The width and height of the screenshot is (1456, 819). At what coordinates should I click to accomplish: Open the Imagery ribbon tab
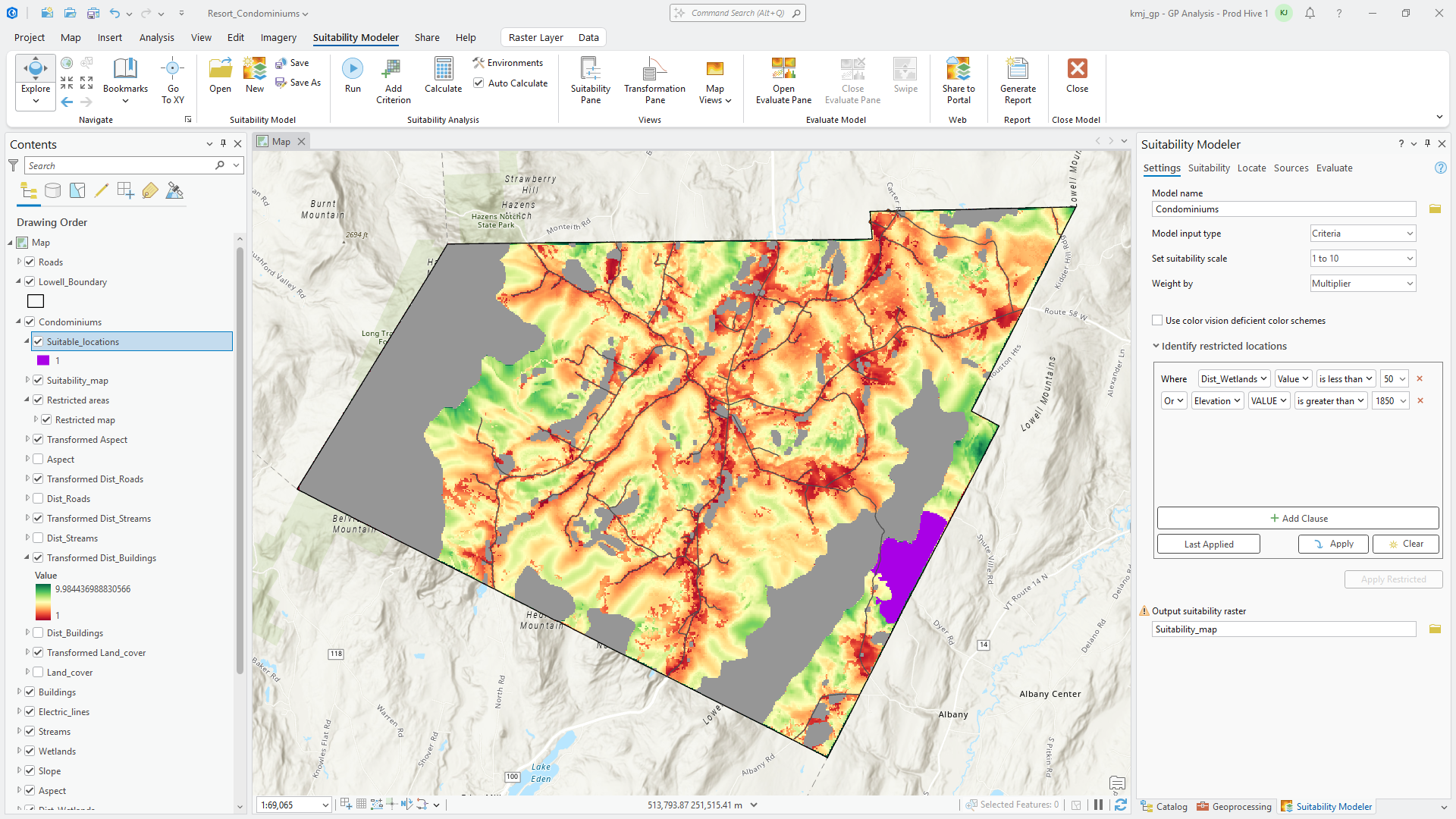[x=278, y=37]
